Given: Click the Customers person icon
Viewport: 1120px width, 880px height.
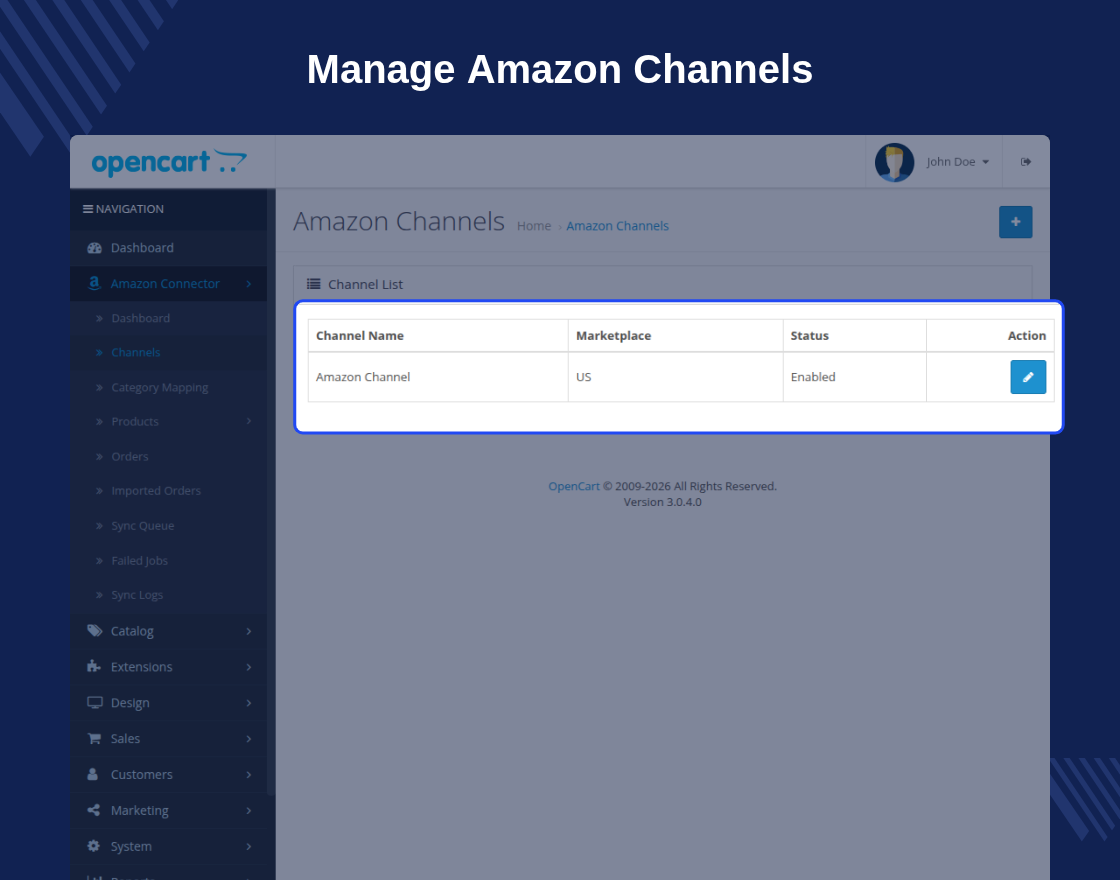Looking at the screenshot, I should click(x=93, y=774).
